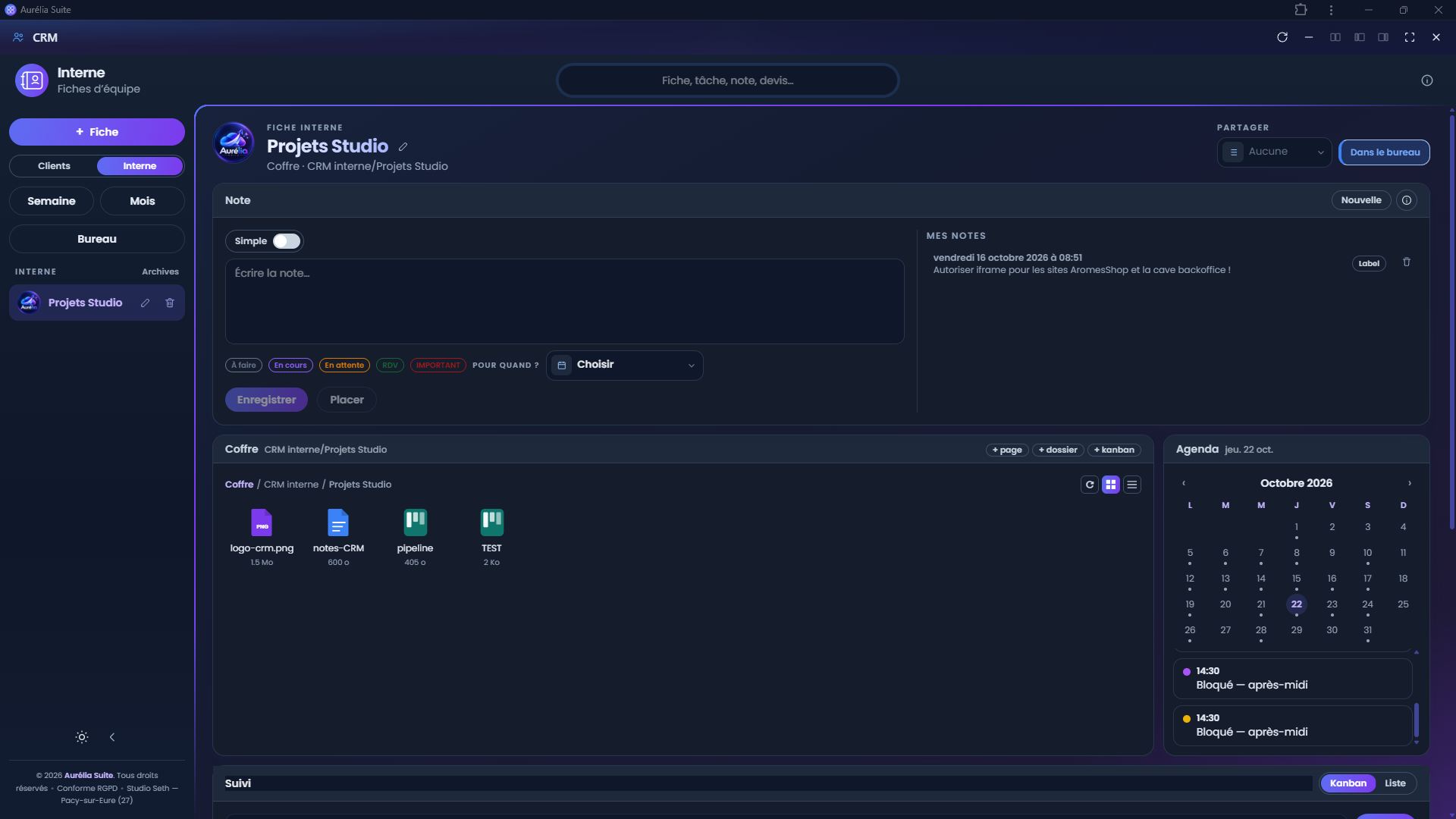The image size is (1456, 819).
Task: Switch Coffre to grid view
Action: (1111, 485)
